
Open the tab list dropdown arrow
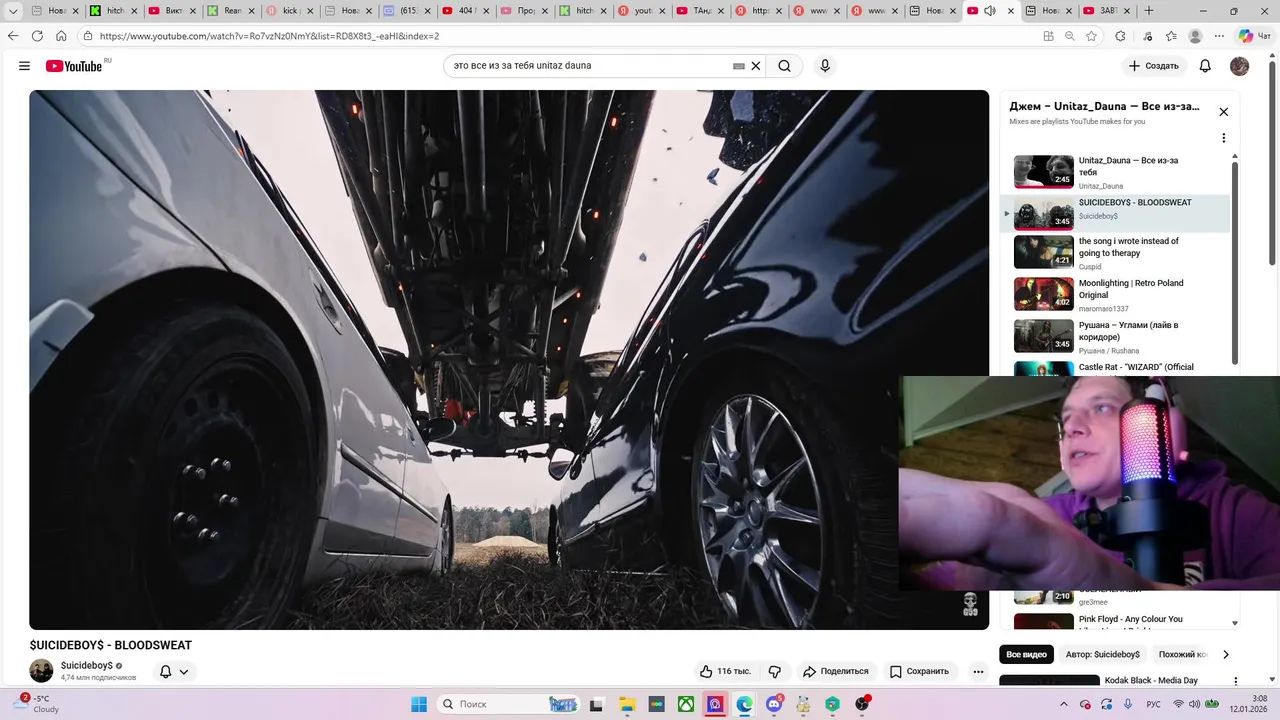coord(13,11)
